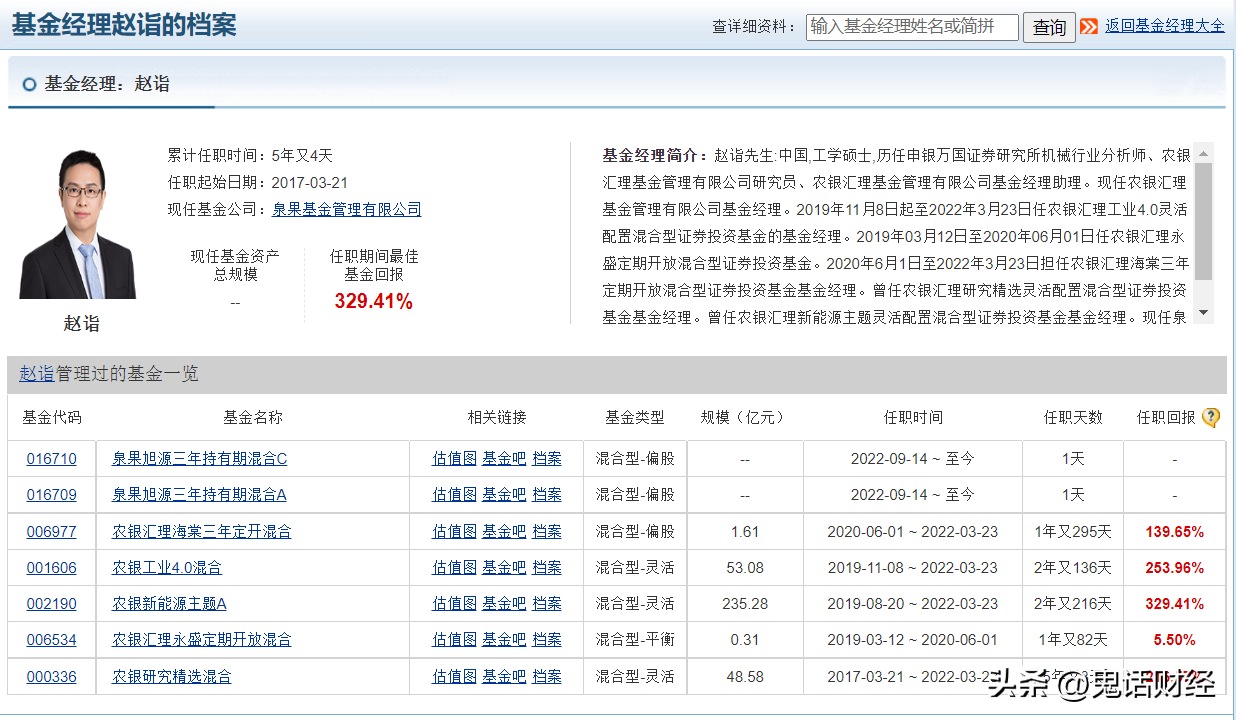This screenshot has width=1236, height=720.
Task: Click the orange arrow icon before 返回基金经理大全
Action: pos(1089,26)
